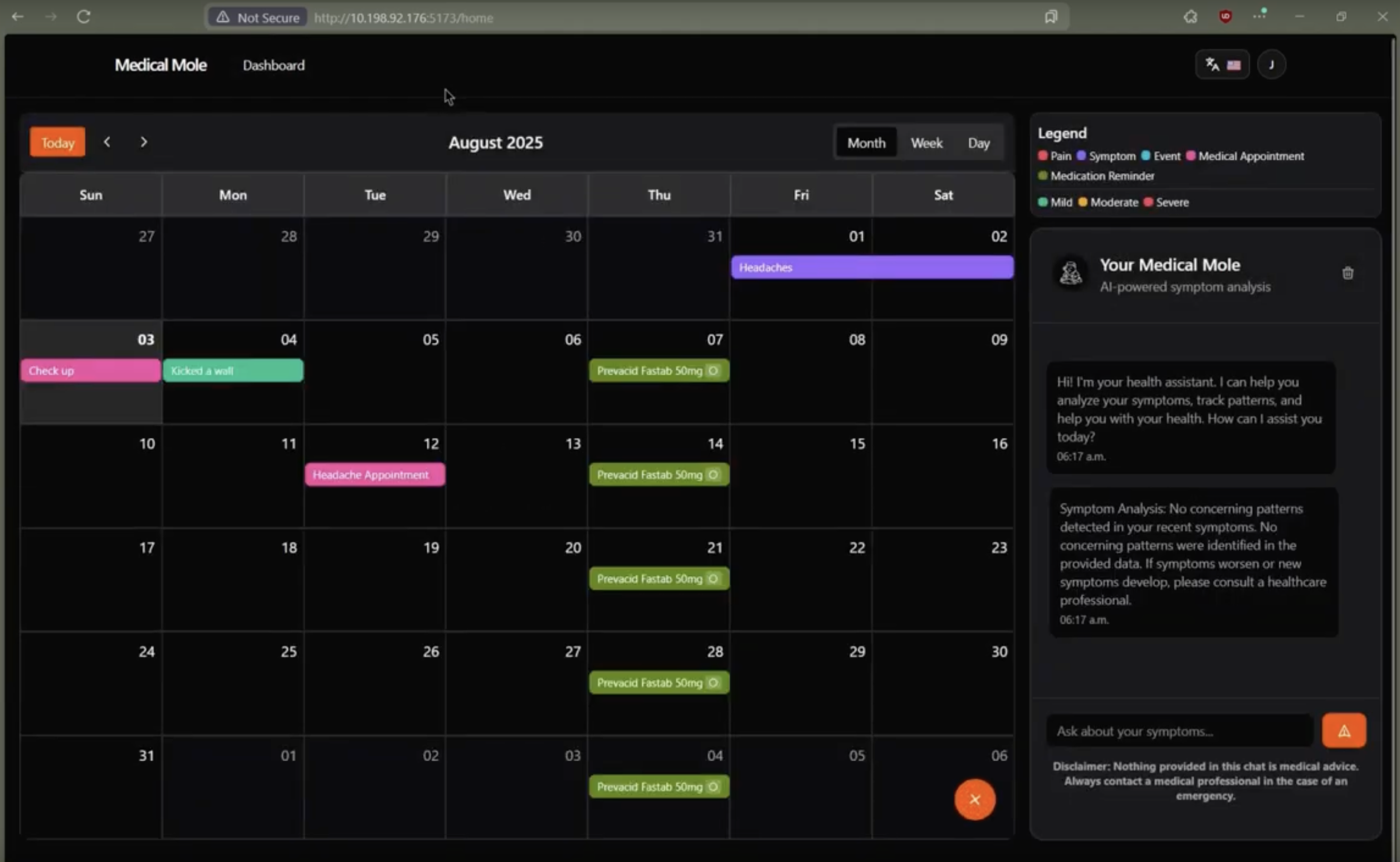Click the J user avatar icon

click(1271, 65)
